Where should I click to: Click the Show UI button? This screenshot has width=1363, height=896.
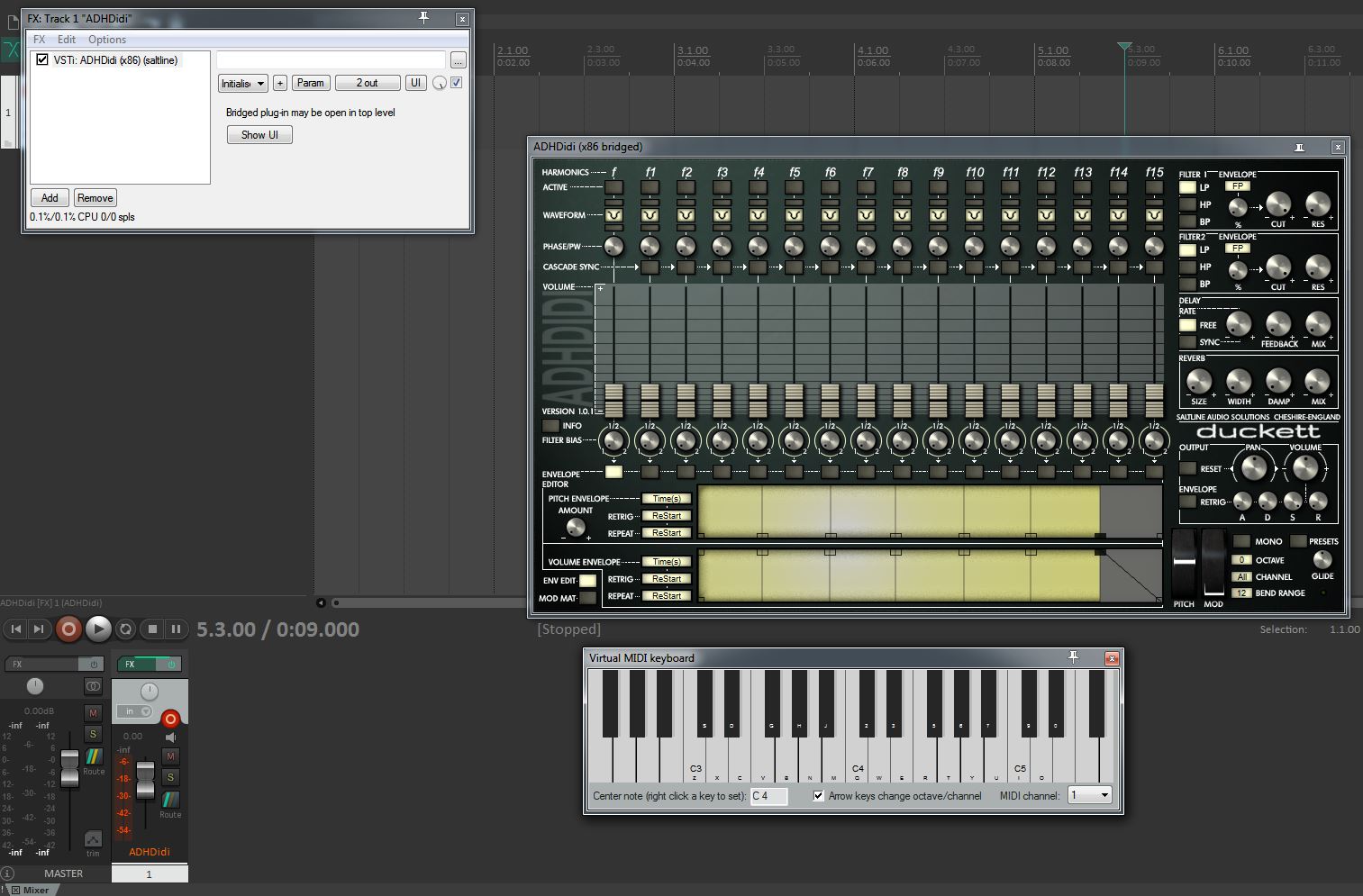259,135
